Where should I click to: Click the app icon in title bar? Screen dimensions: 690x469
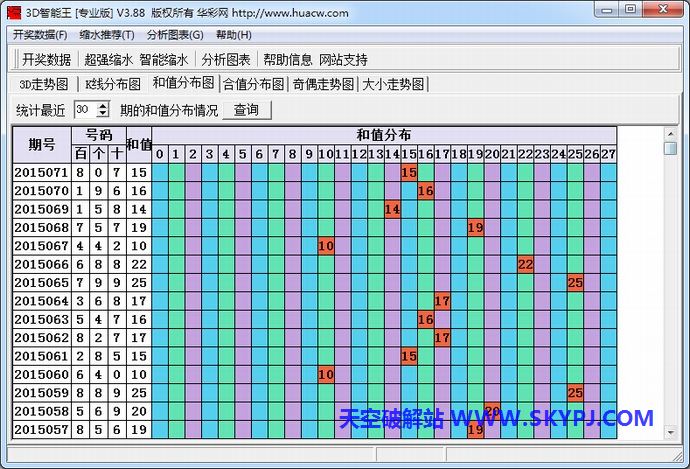pos(13,12)
